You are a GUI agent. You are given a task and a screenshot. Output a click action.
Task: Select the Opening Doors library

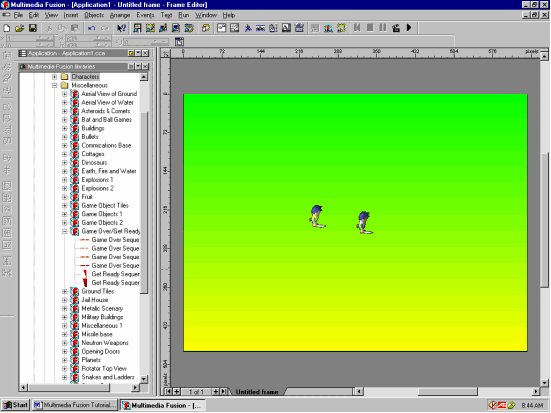pos(101,351)
